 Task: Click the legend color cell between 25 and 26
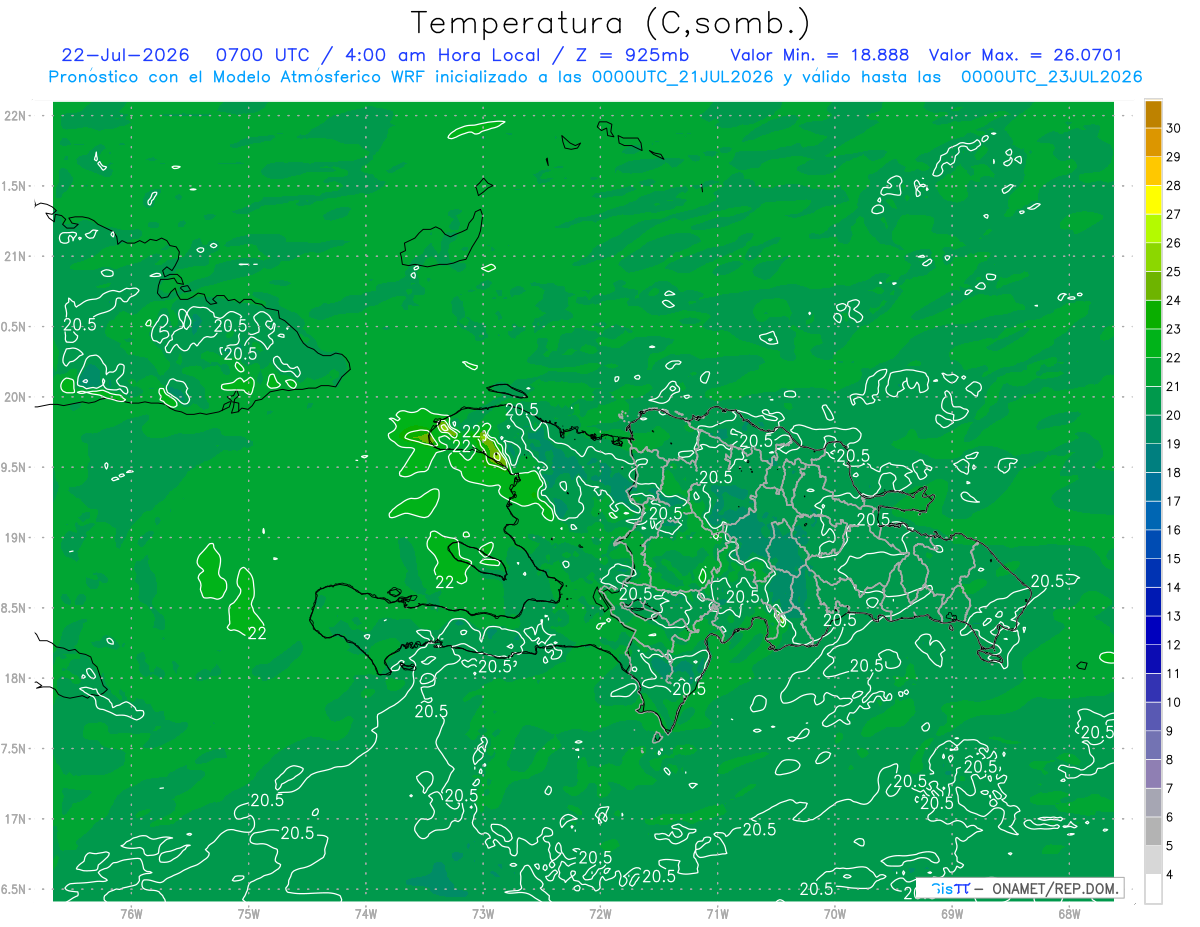1153,257
